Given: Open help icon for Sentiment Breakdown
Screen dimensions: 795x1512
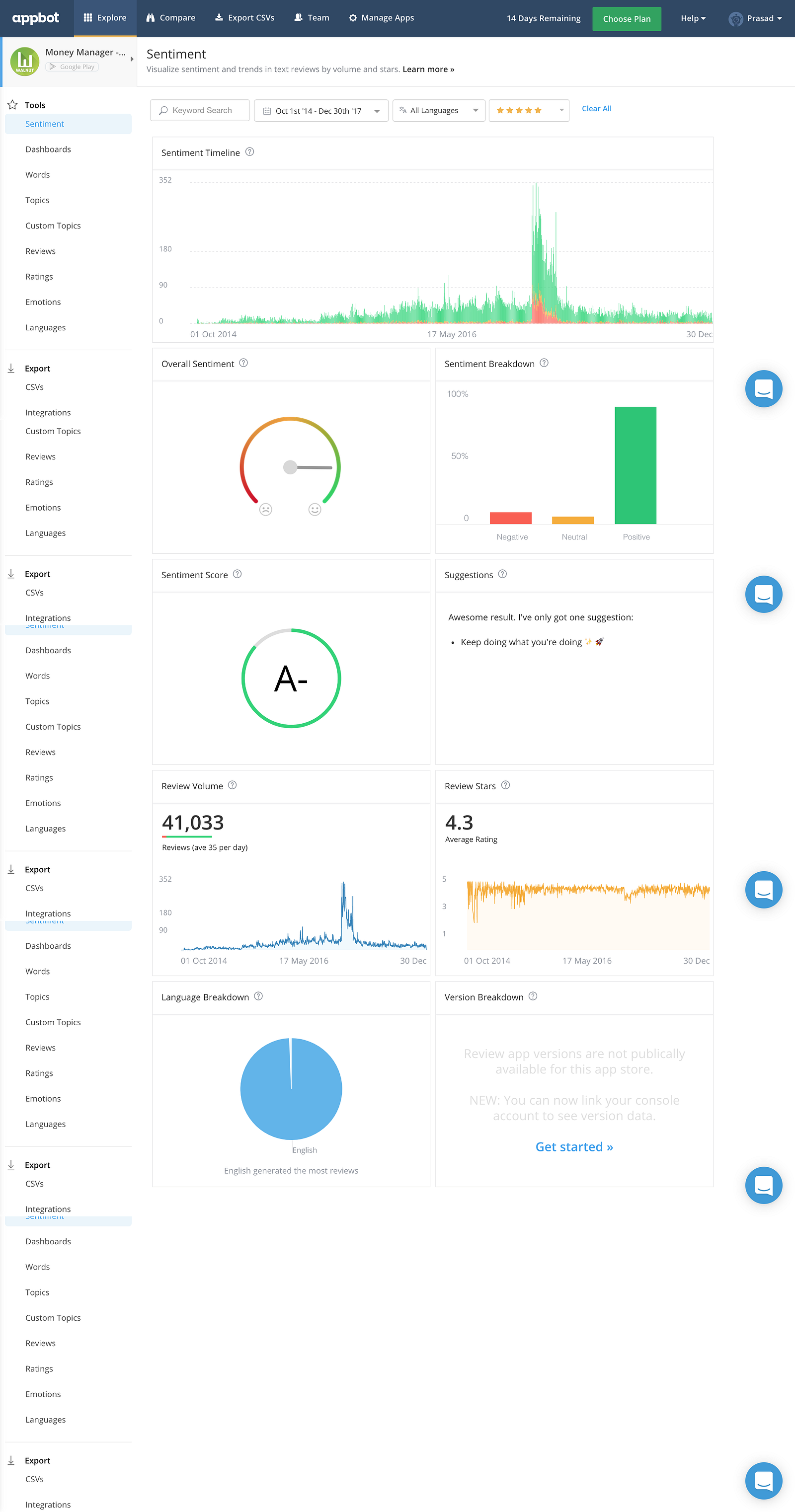Looking at the screenshot, I should click(x=544, y=363).
